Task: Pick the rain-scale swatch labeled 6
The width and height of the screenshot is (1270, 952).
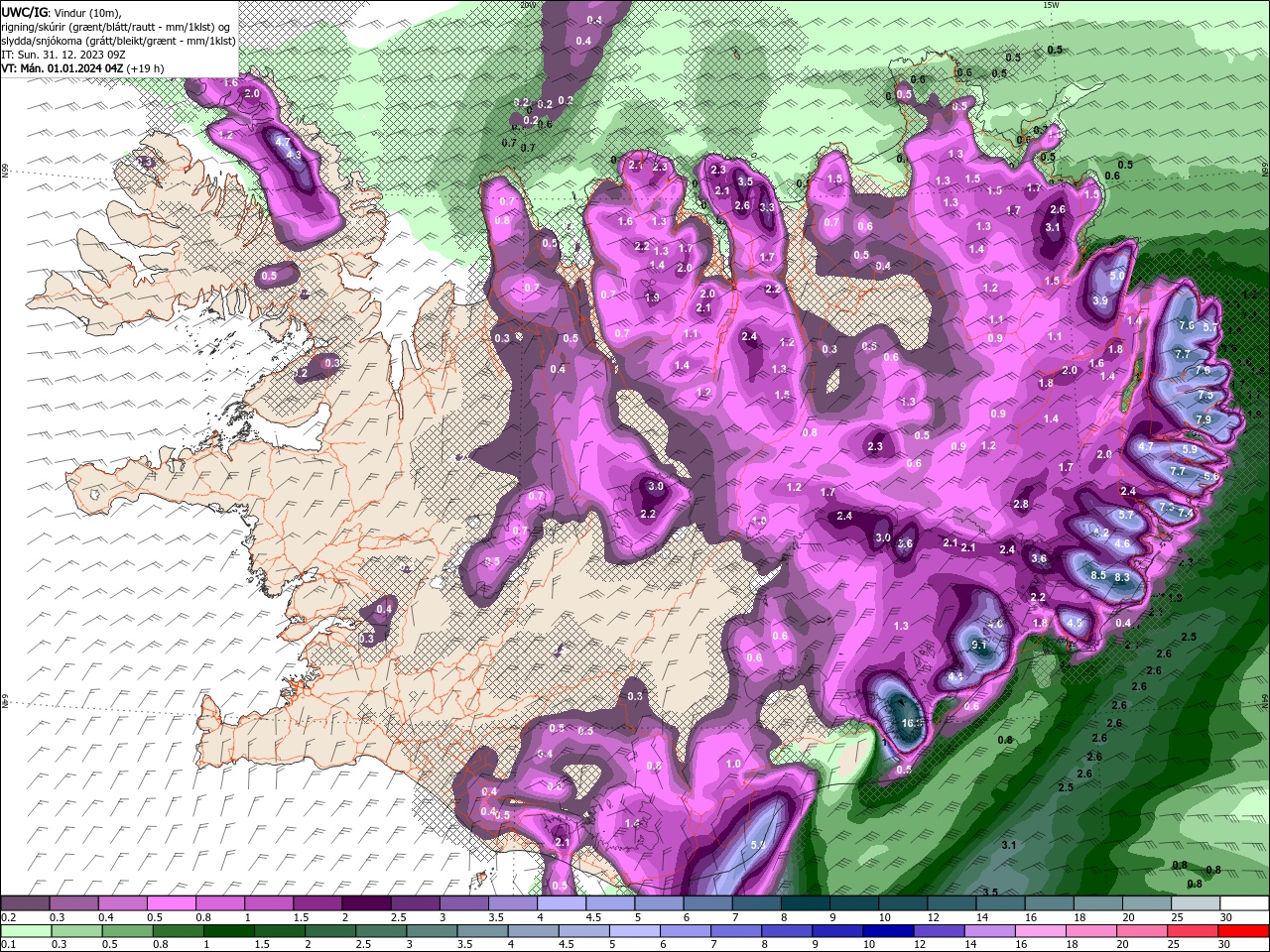Action: (x=685, y=931)
